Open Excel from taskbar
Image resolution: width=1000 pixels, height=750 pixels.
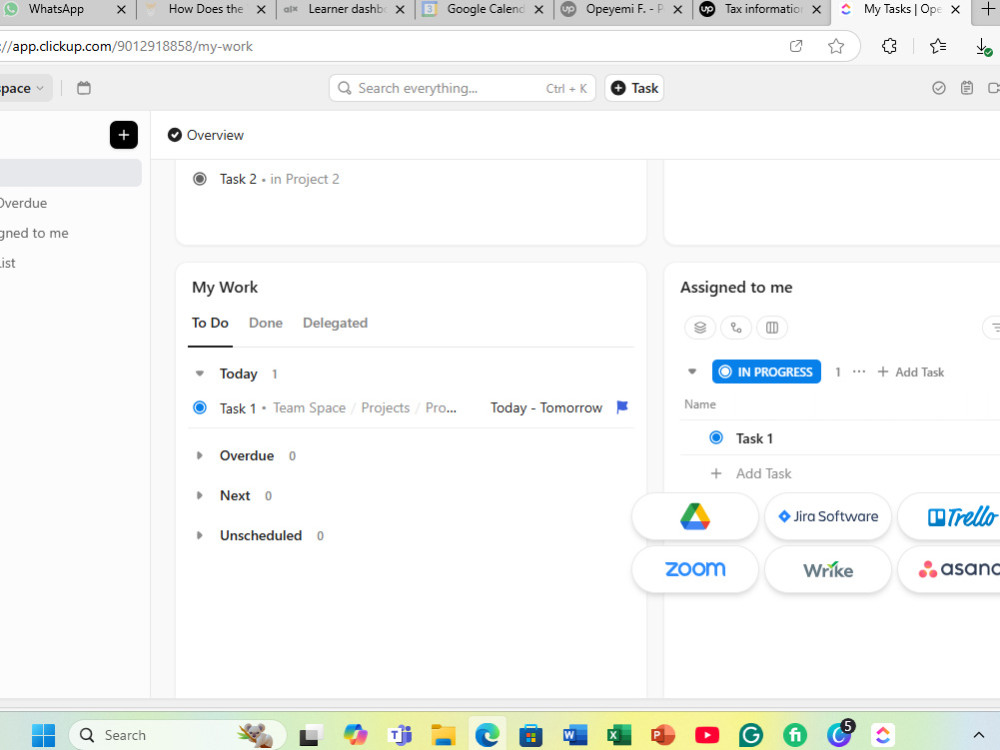click(618, 735)
